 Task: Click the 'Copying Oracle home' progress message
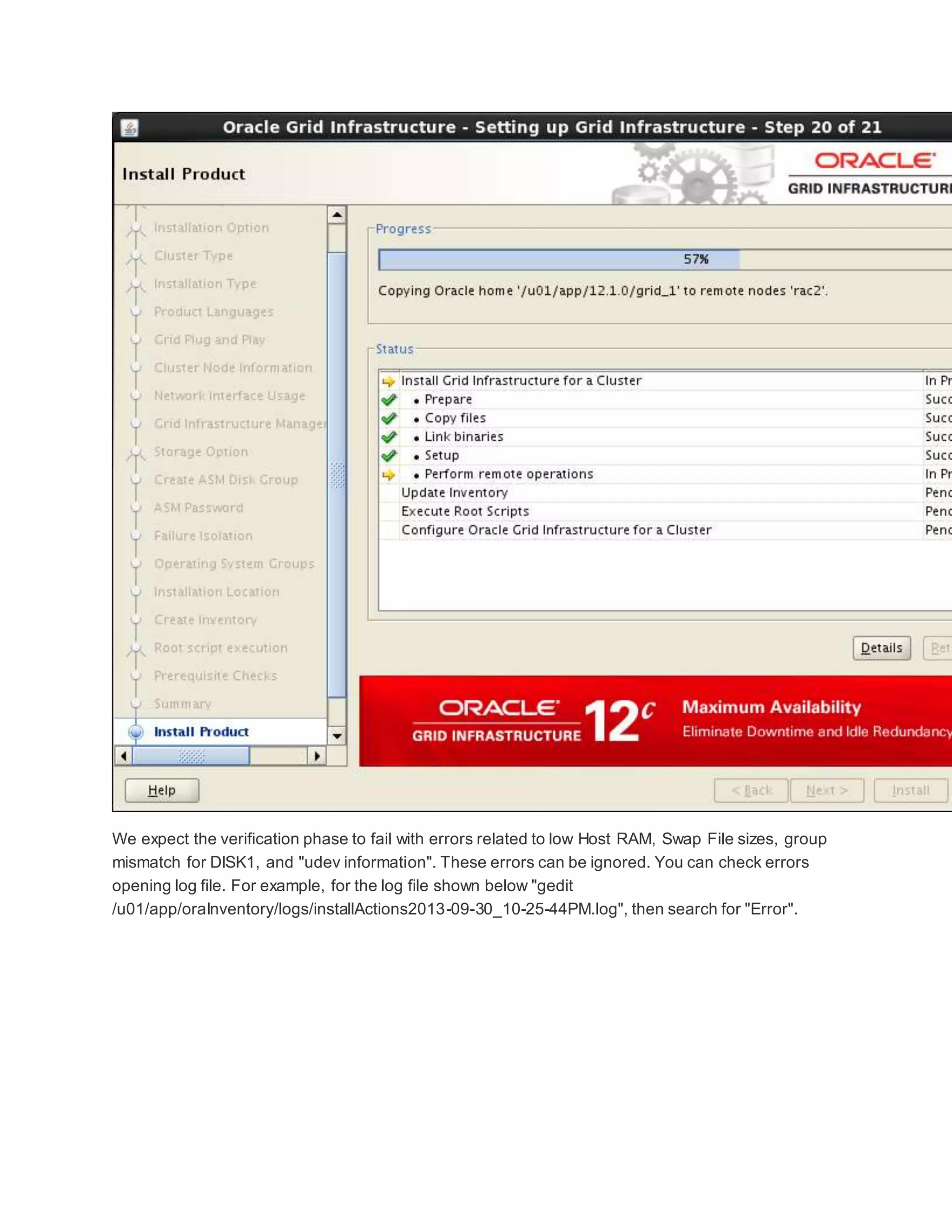[x=603, y=291]
